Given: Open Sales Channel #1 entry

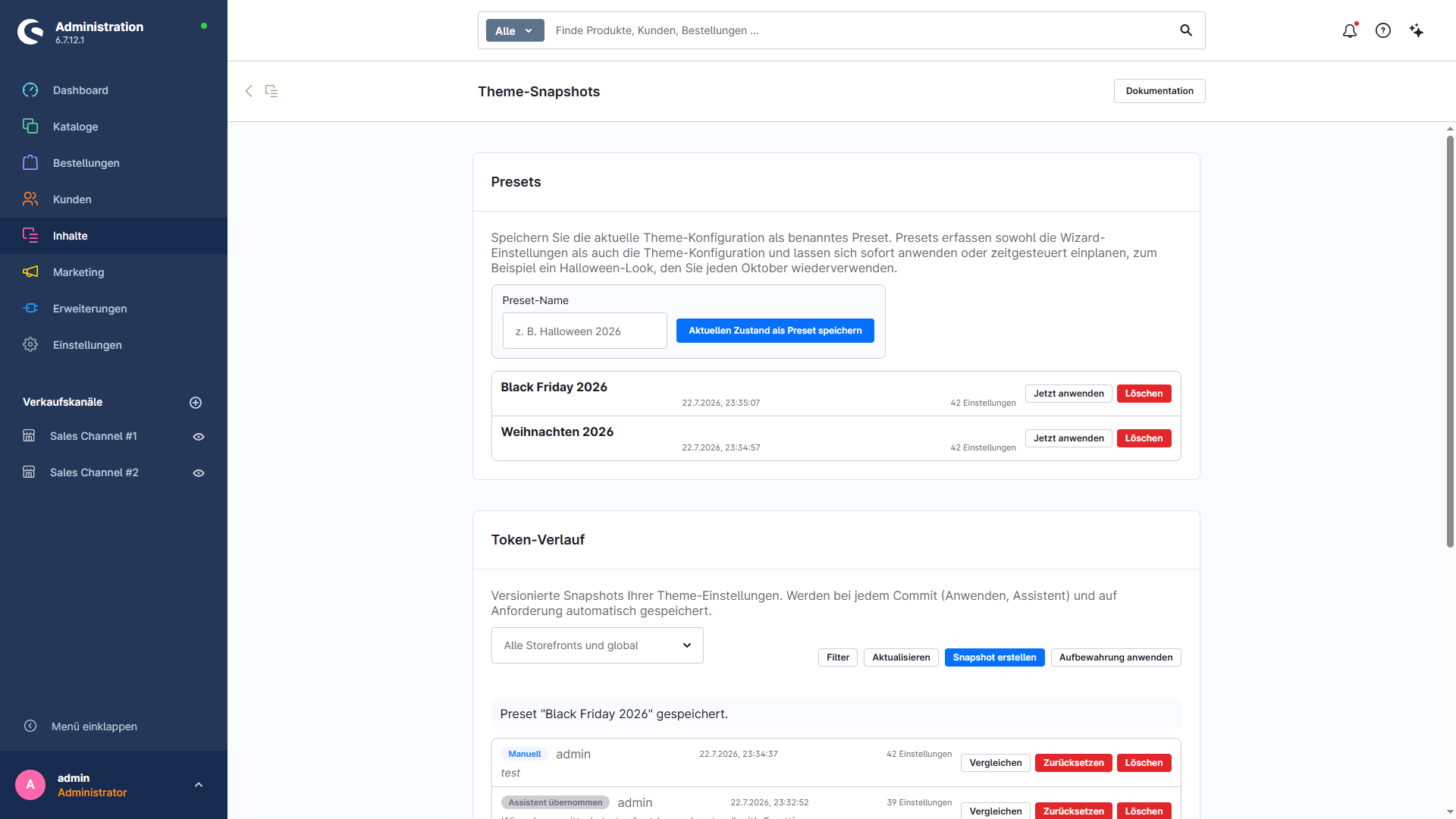Looking at the screenshot, I should point(93,436).
